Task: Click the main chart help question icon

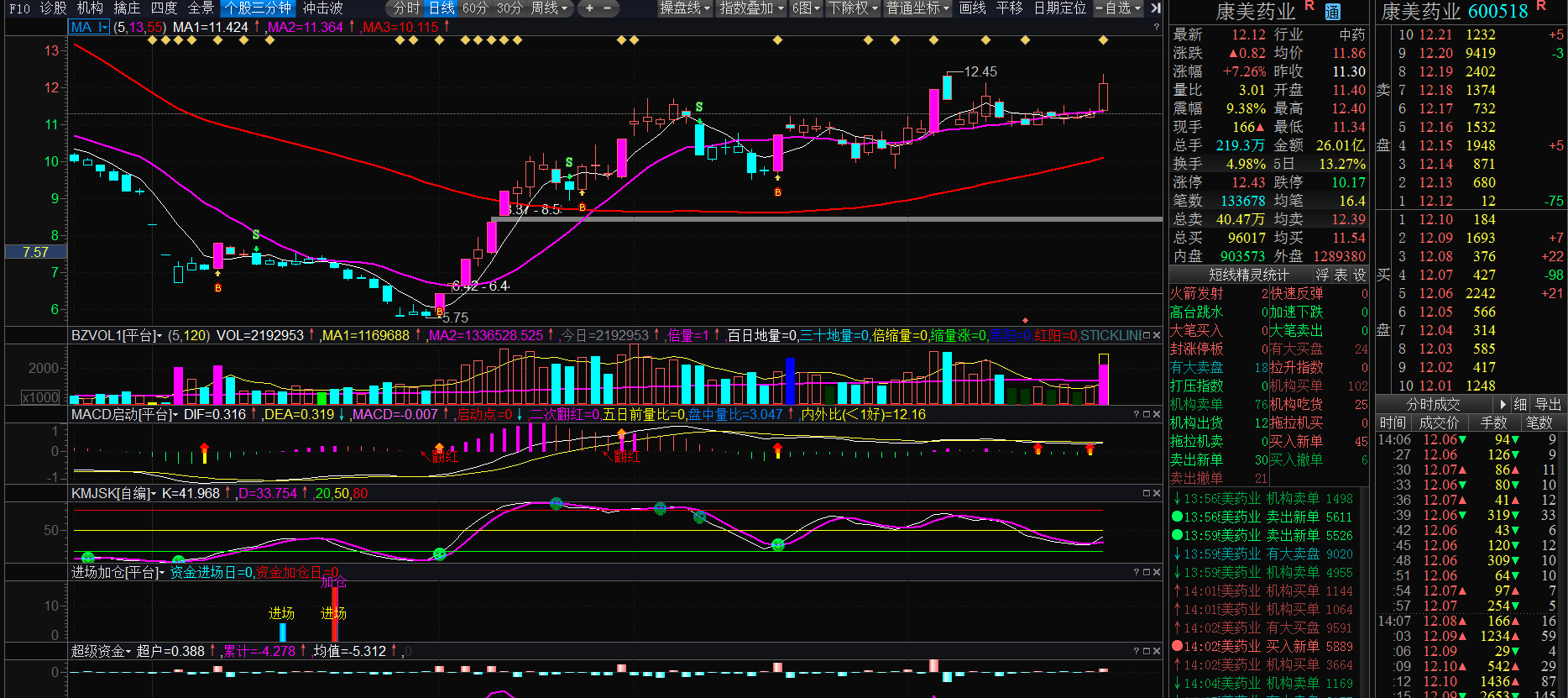Action: tap(1156, 27)
